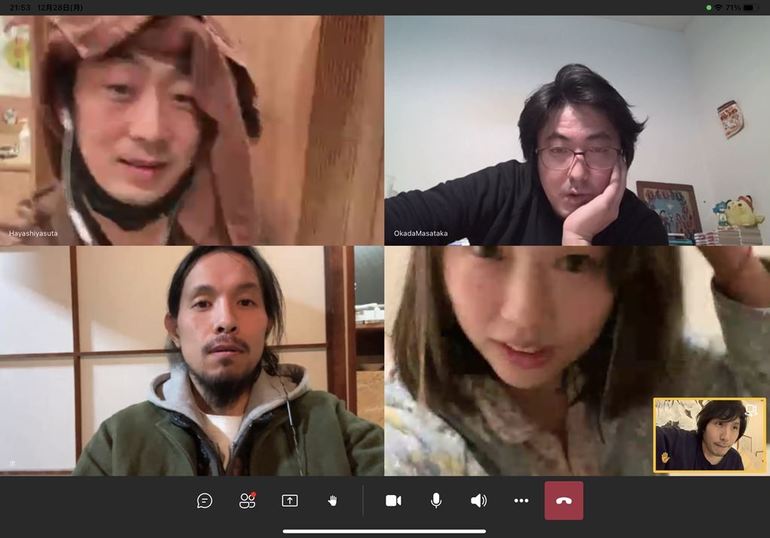The height and width of the screenshot is (538, 770).
Task: Raise your hand in the meeting
Action: 332,500
